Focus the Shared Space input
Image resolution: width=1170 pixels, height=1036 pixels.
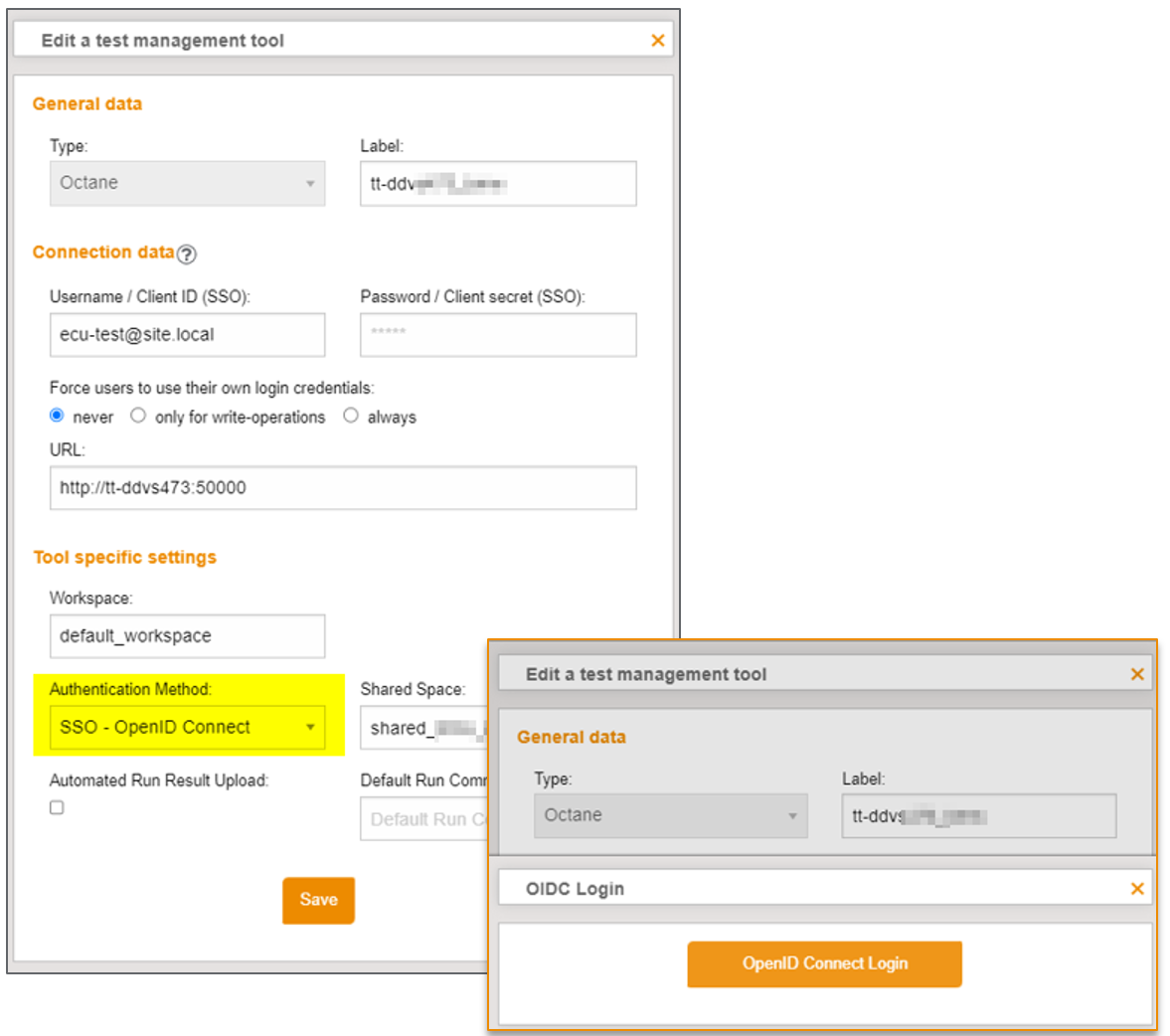[418, 728]
